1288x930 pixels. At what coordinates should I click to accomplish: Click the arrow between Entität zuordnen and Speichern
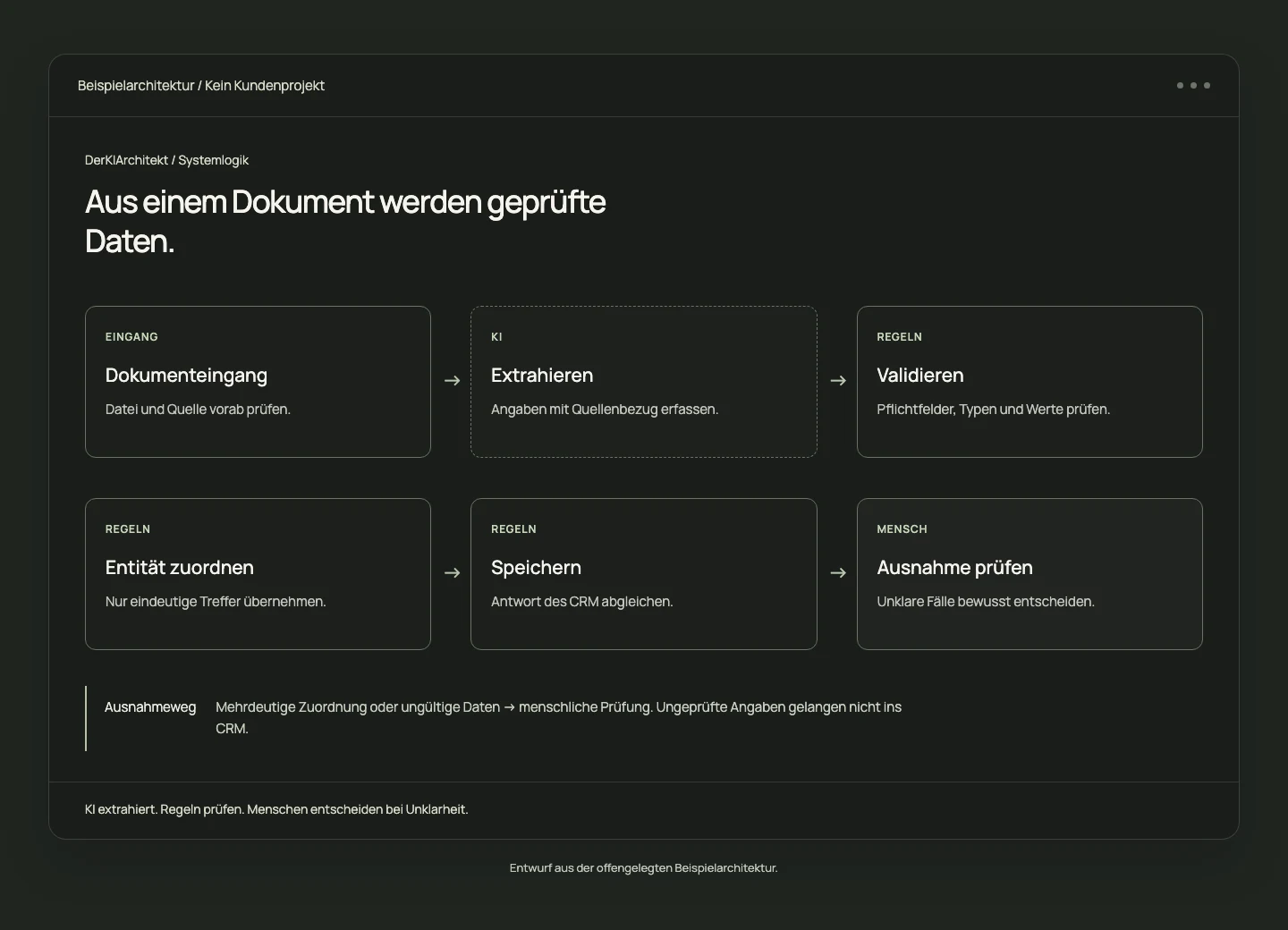coord(452,573)
